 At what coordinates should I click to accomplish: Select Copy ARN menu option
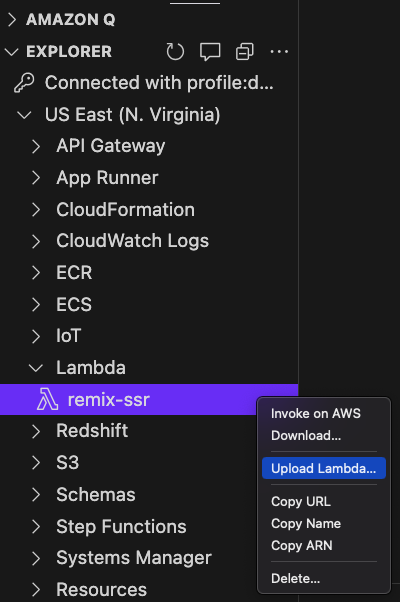tap(302, 546)
